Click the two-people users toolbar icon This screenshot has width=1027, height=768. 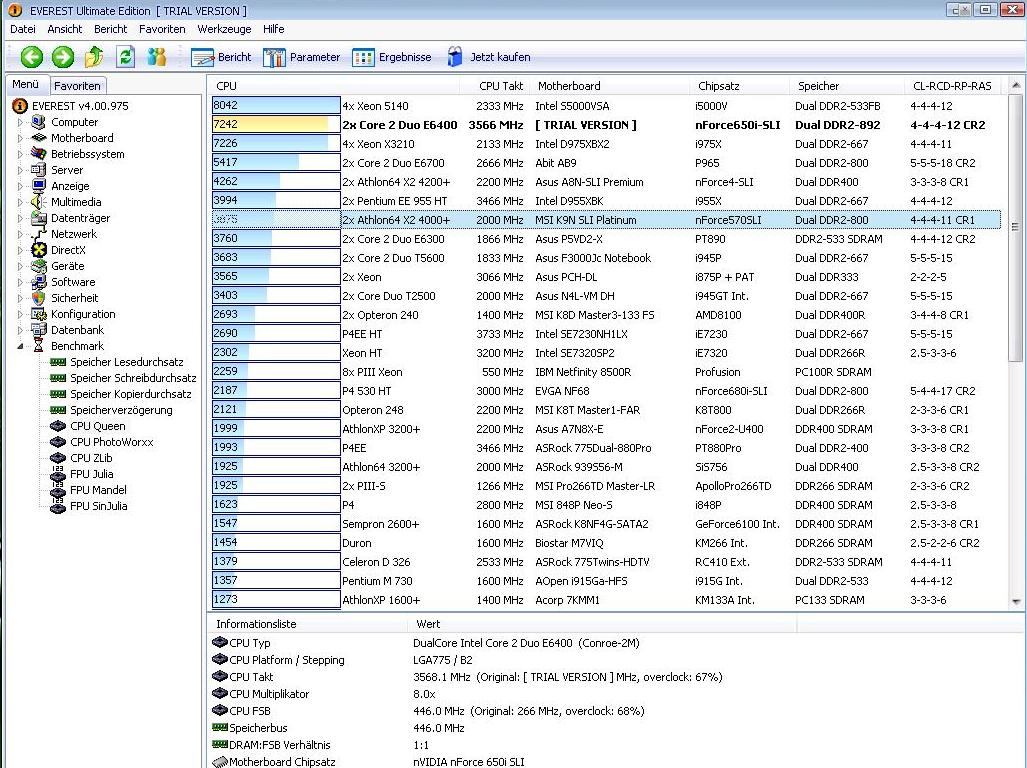[x=157, y=57]
